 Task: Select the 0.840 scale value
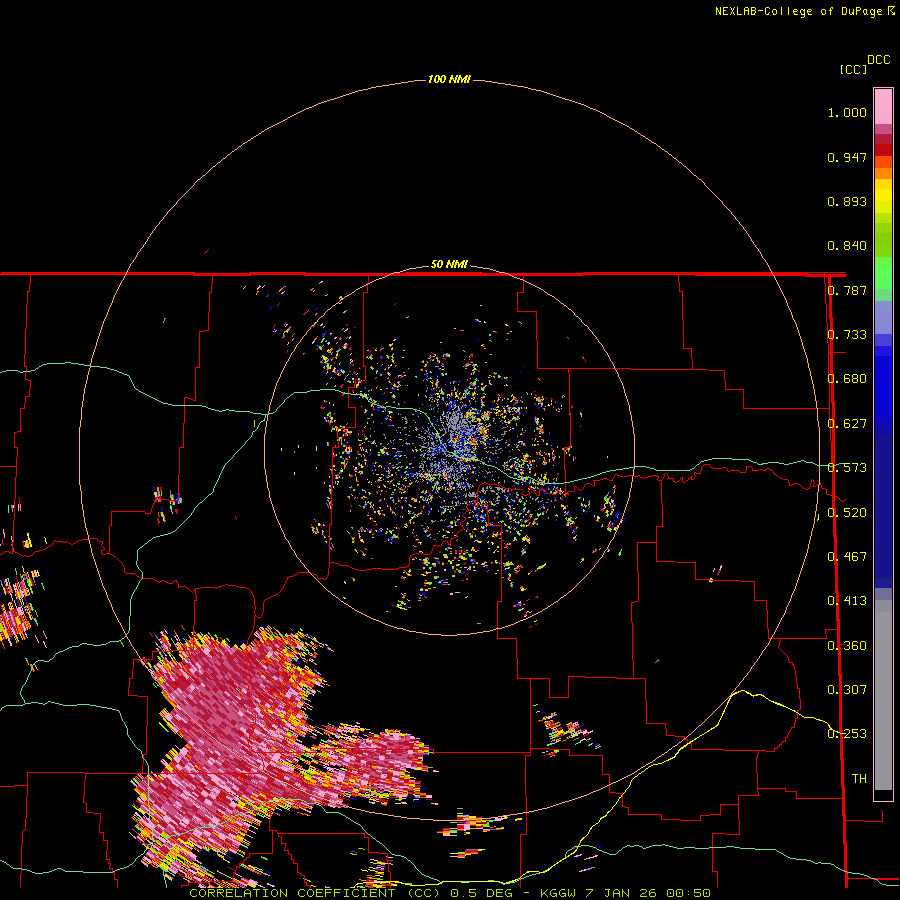847,246
